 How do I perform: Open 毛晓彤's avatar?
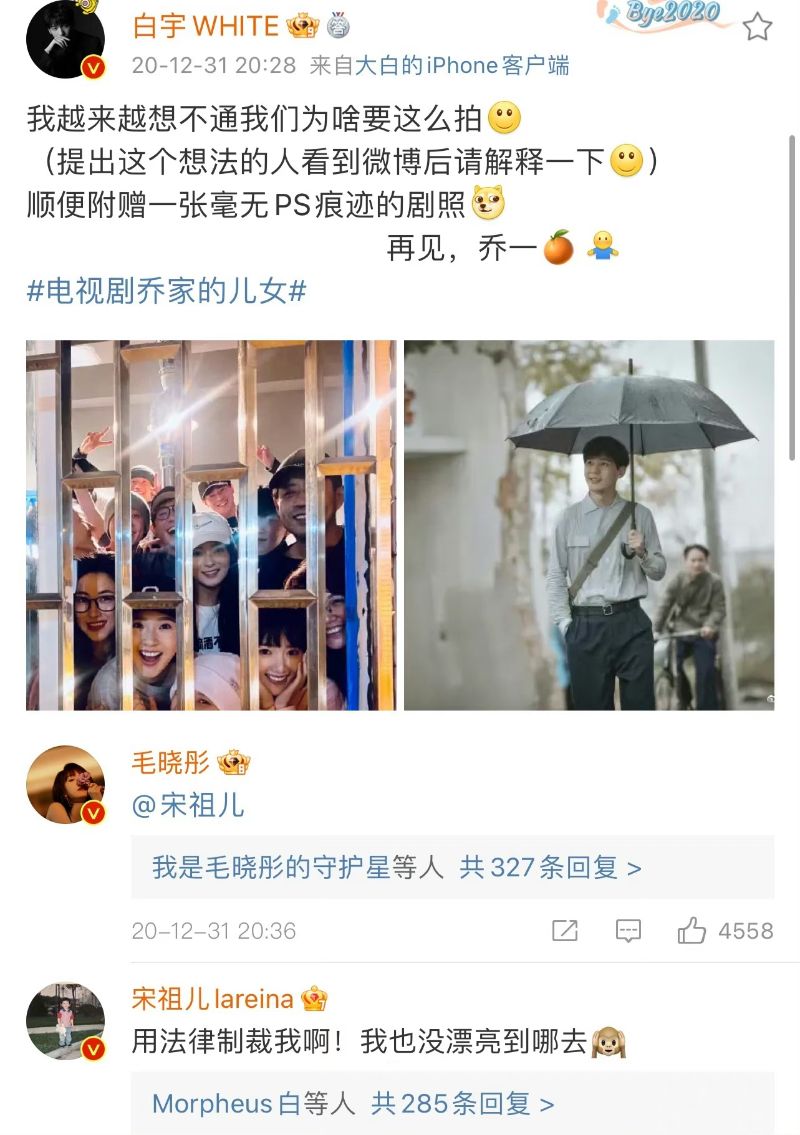click(65, 785)
